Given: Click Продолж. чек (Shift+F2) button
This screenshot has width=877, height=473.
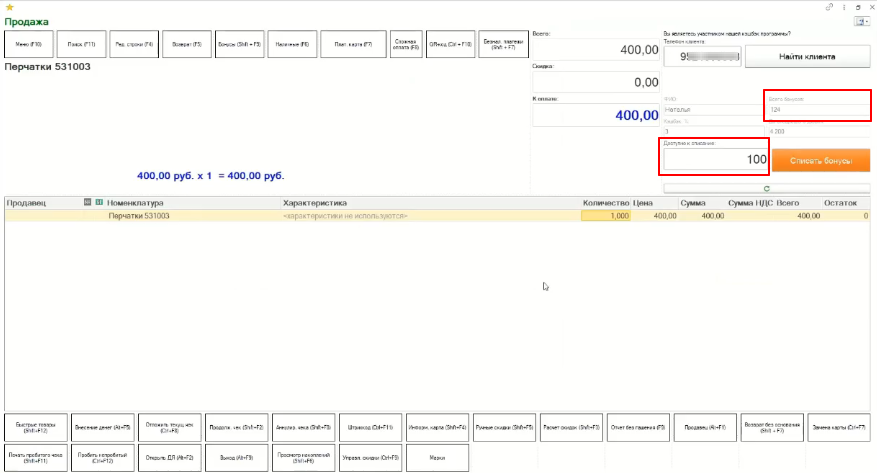Looking at the screenshot, I should coord(237,428).
